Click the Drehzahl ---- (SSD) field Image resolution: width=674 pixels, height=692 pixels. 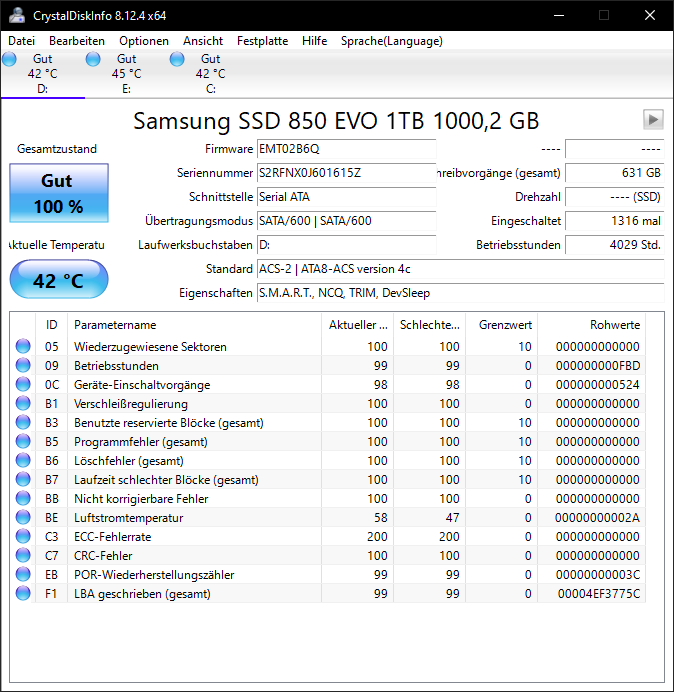(614, 196)
